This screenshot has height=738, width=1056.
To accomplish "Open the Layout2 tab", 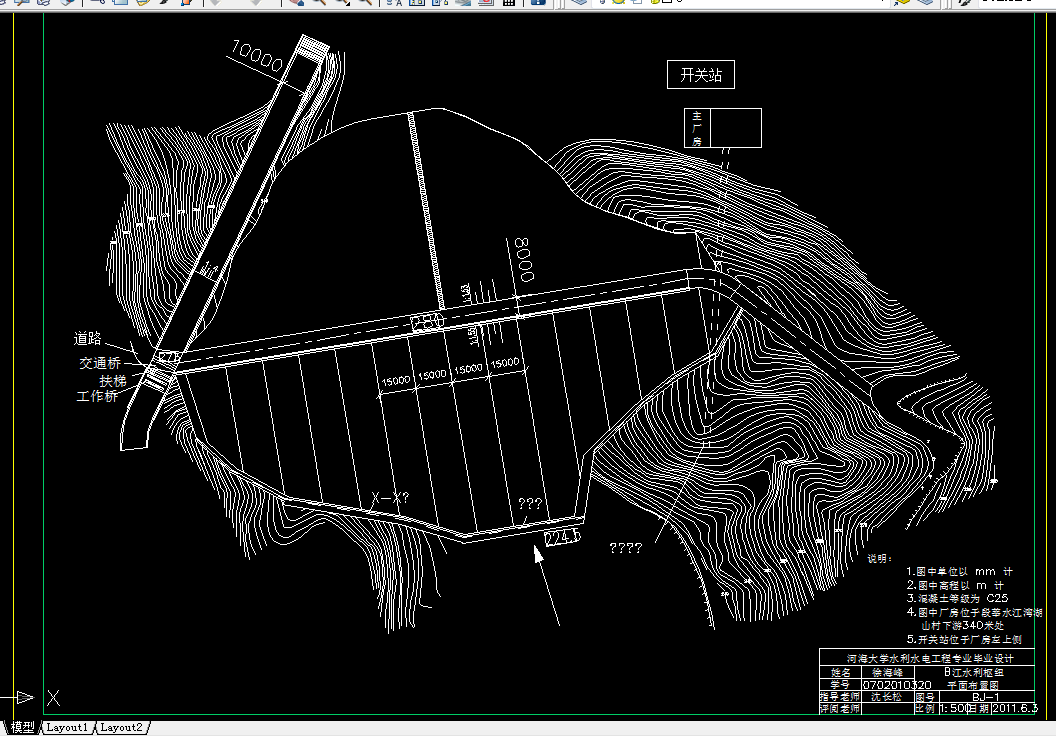I will pos(121,728).
